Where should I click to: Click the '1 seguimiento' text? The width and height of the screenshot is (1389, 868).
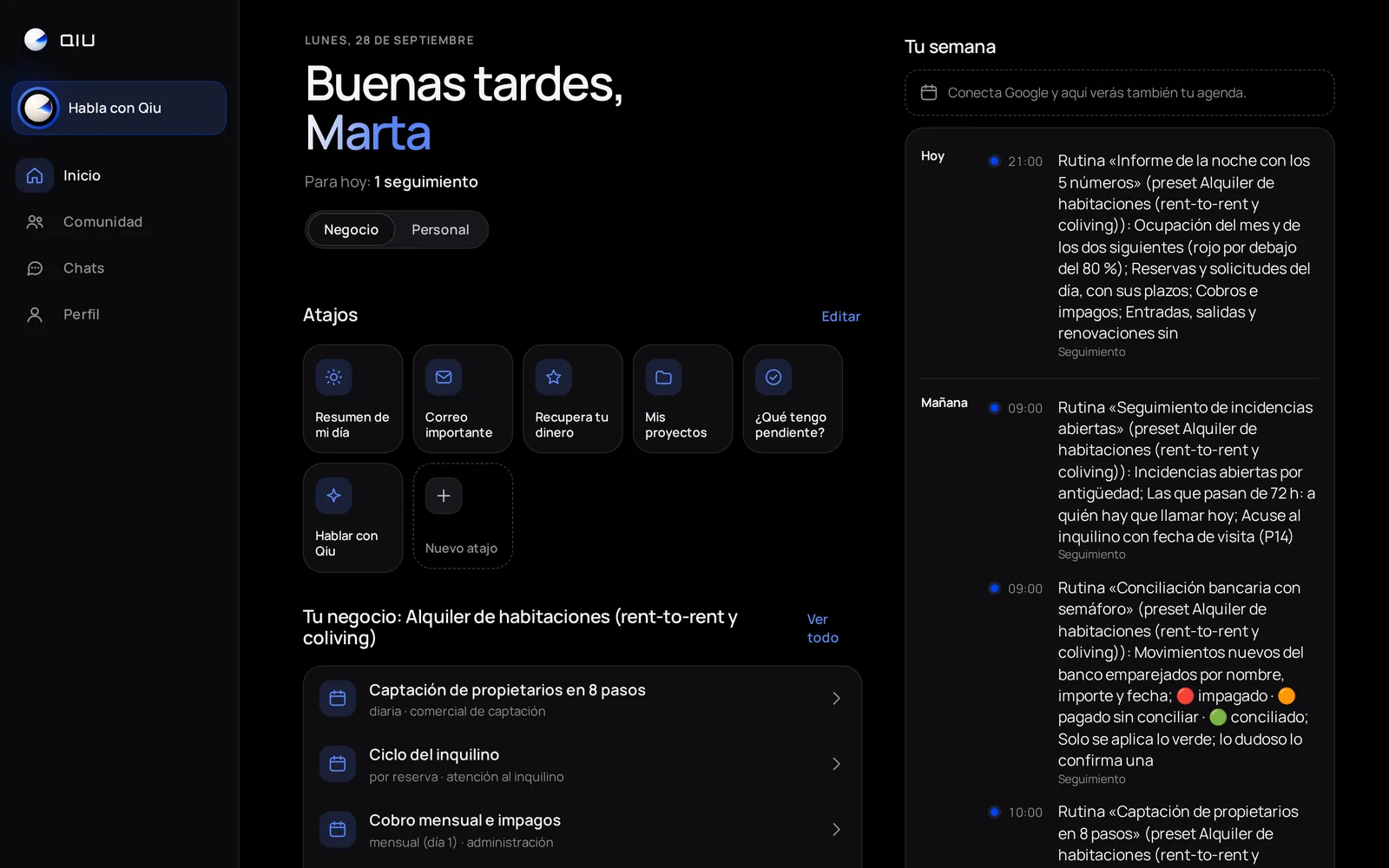pyautogui.click(x=426, y=181)
